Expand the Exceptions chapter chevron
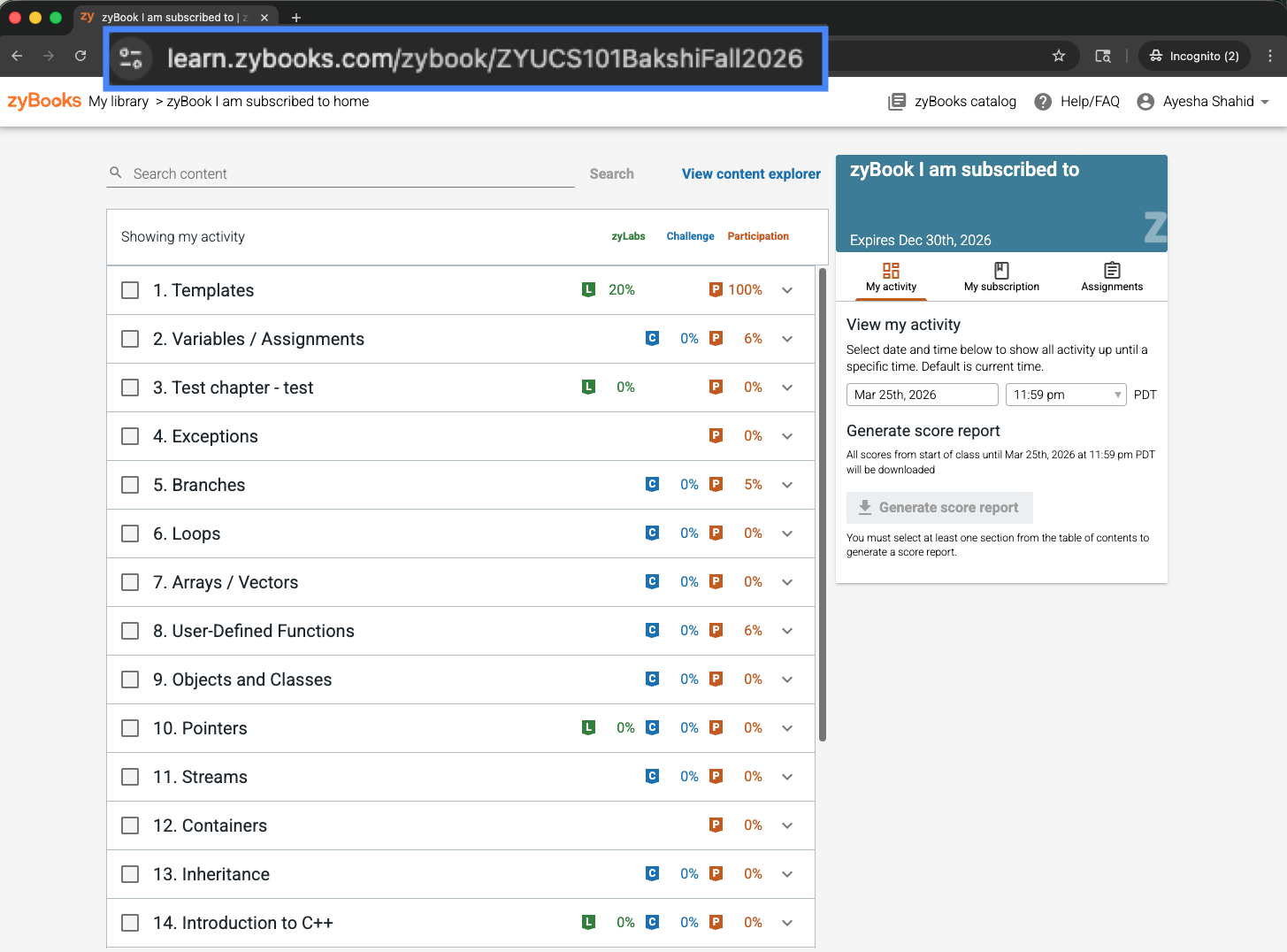 tap(787, 436)
